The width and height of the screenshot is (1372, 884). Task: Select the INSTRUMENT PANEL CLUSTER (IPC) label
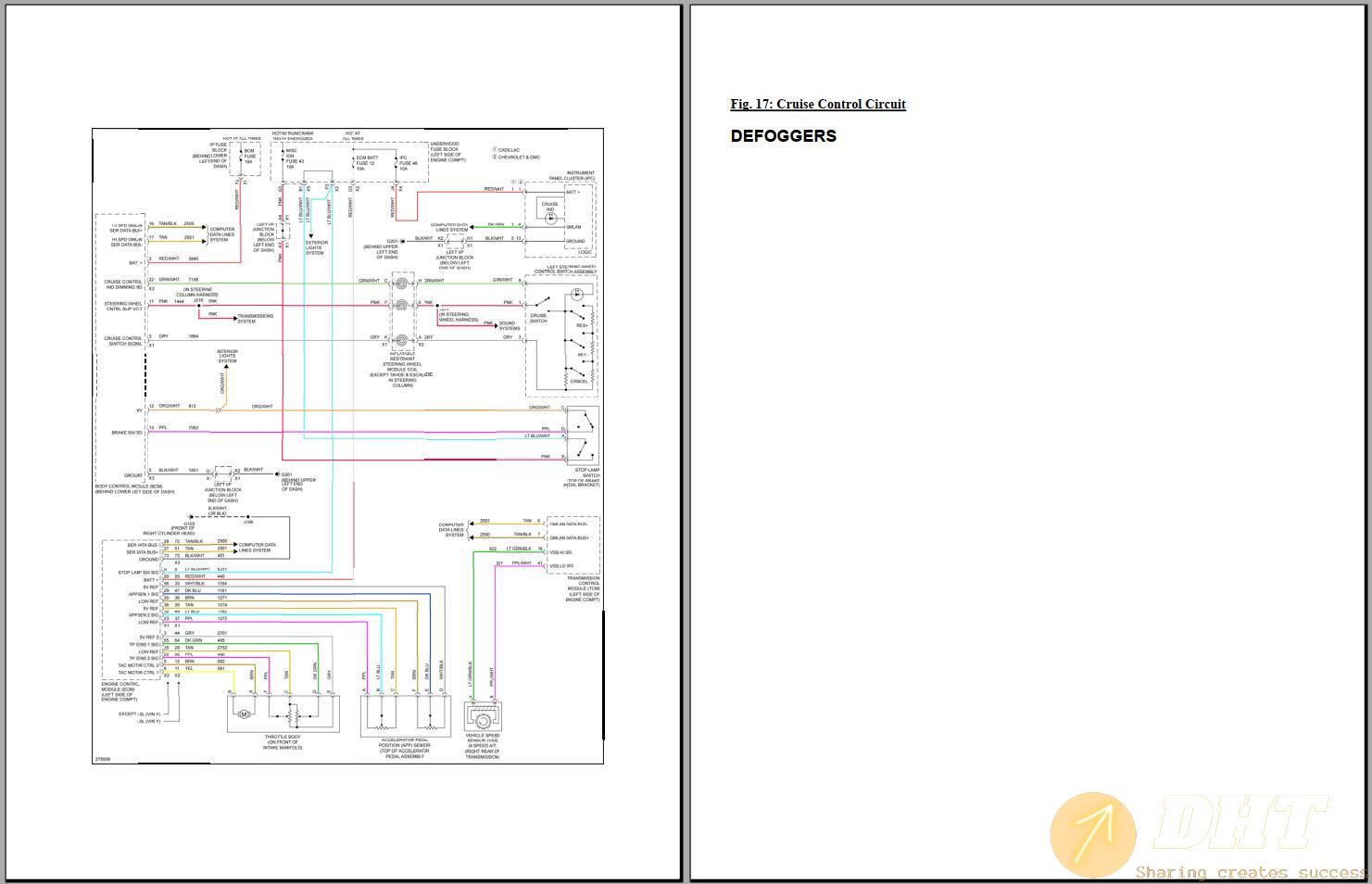pyautogui.click(x=572, y=176)
